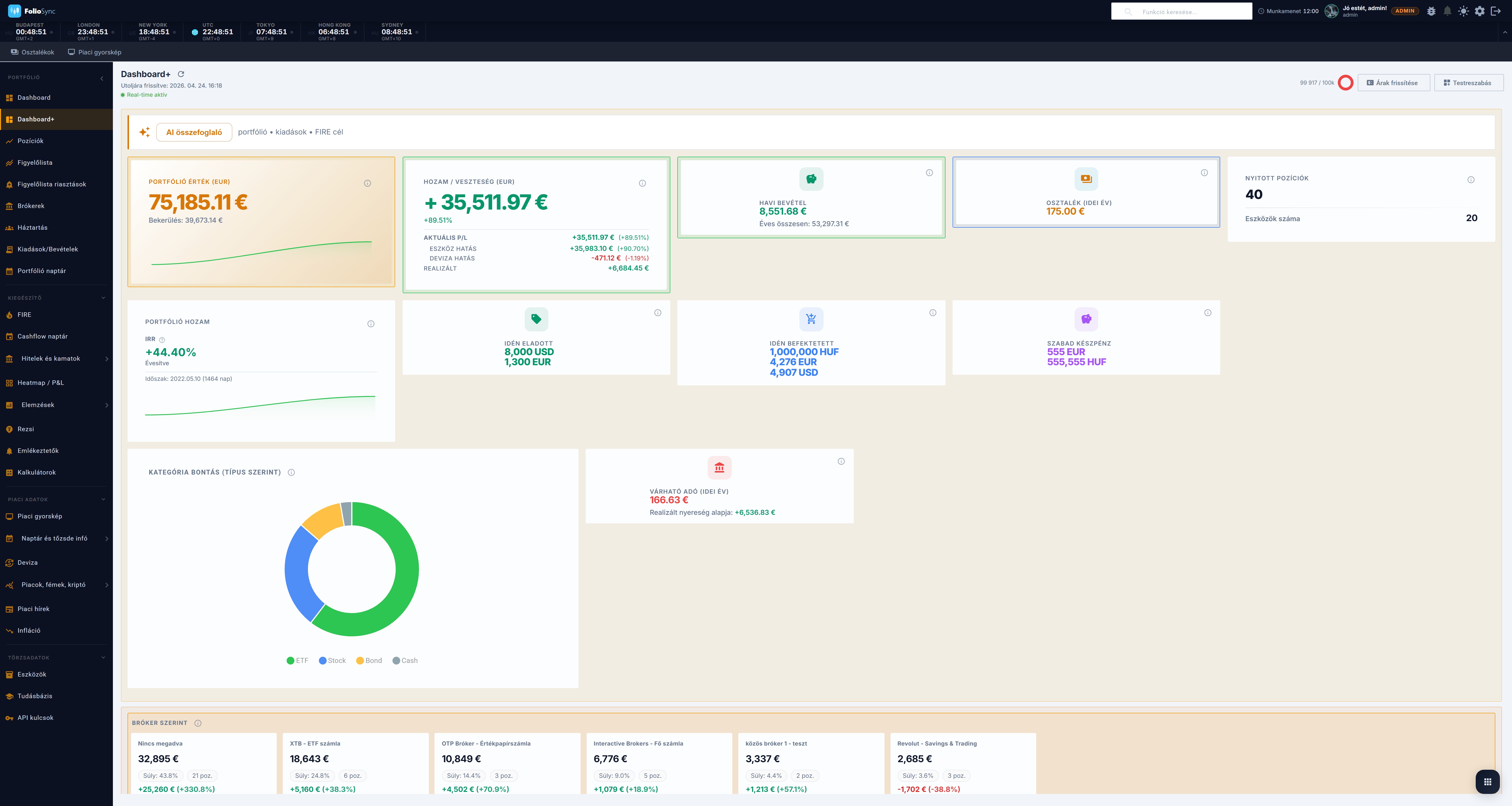
Task: Go to Pozíciók in sidebar
Action: (x=56, y=141)
